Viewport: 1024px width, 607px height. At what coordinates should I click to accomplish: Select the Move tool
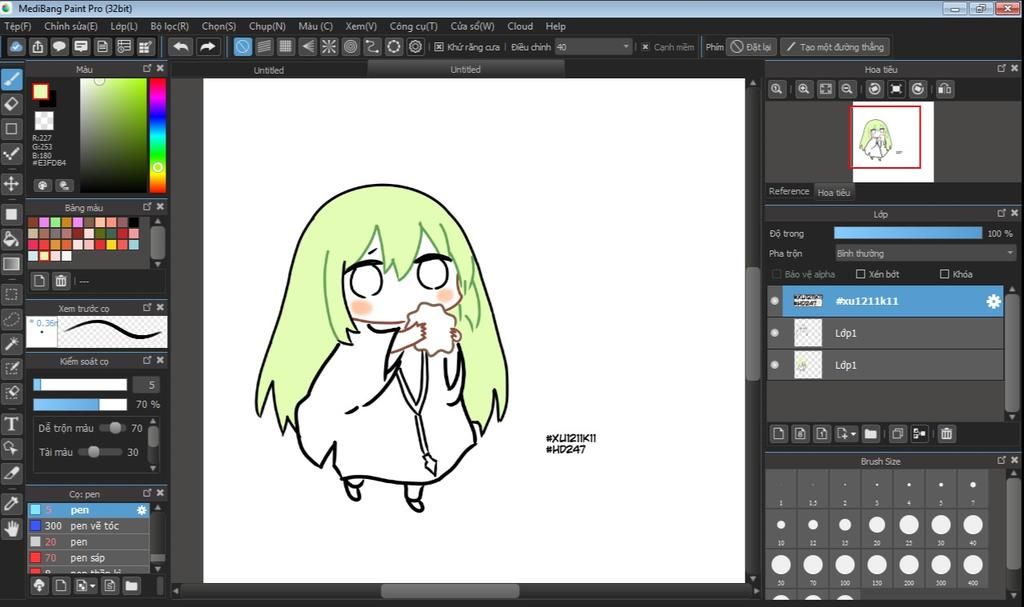[12, 184]
